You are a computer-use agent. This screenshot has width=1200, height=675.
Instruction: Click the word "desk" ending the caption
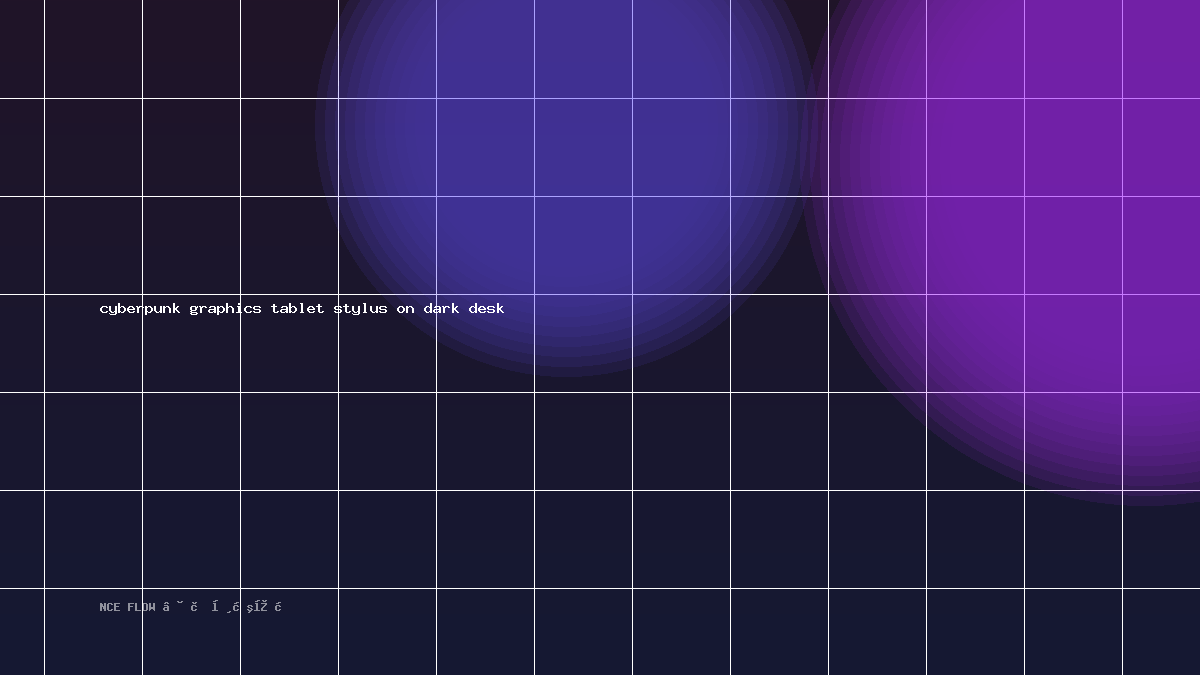486,308
